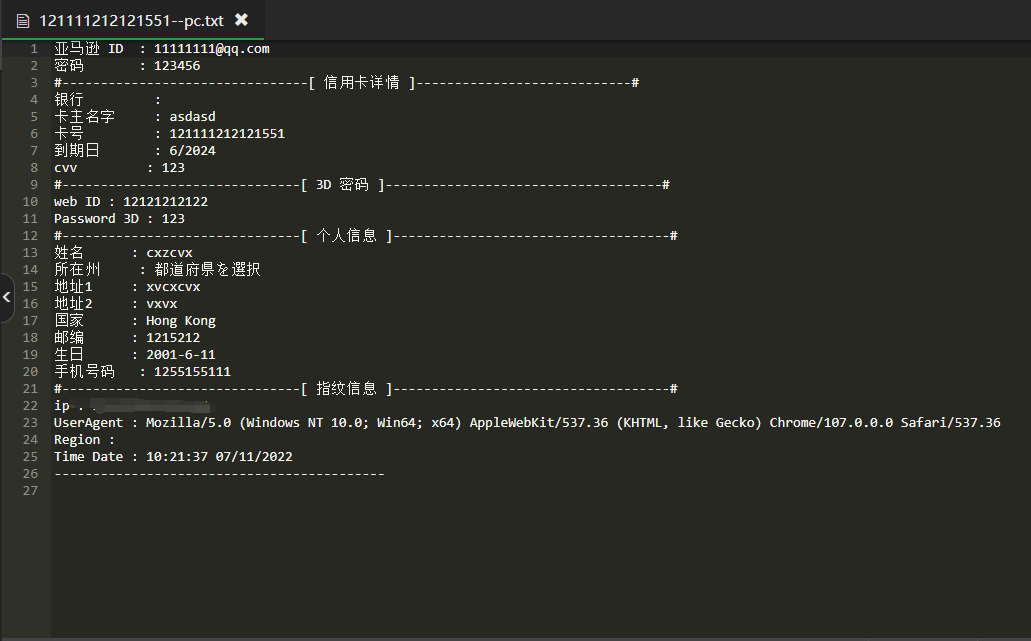Click line number 12 in the gutter

coord(30,236)
